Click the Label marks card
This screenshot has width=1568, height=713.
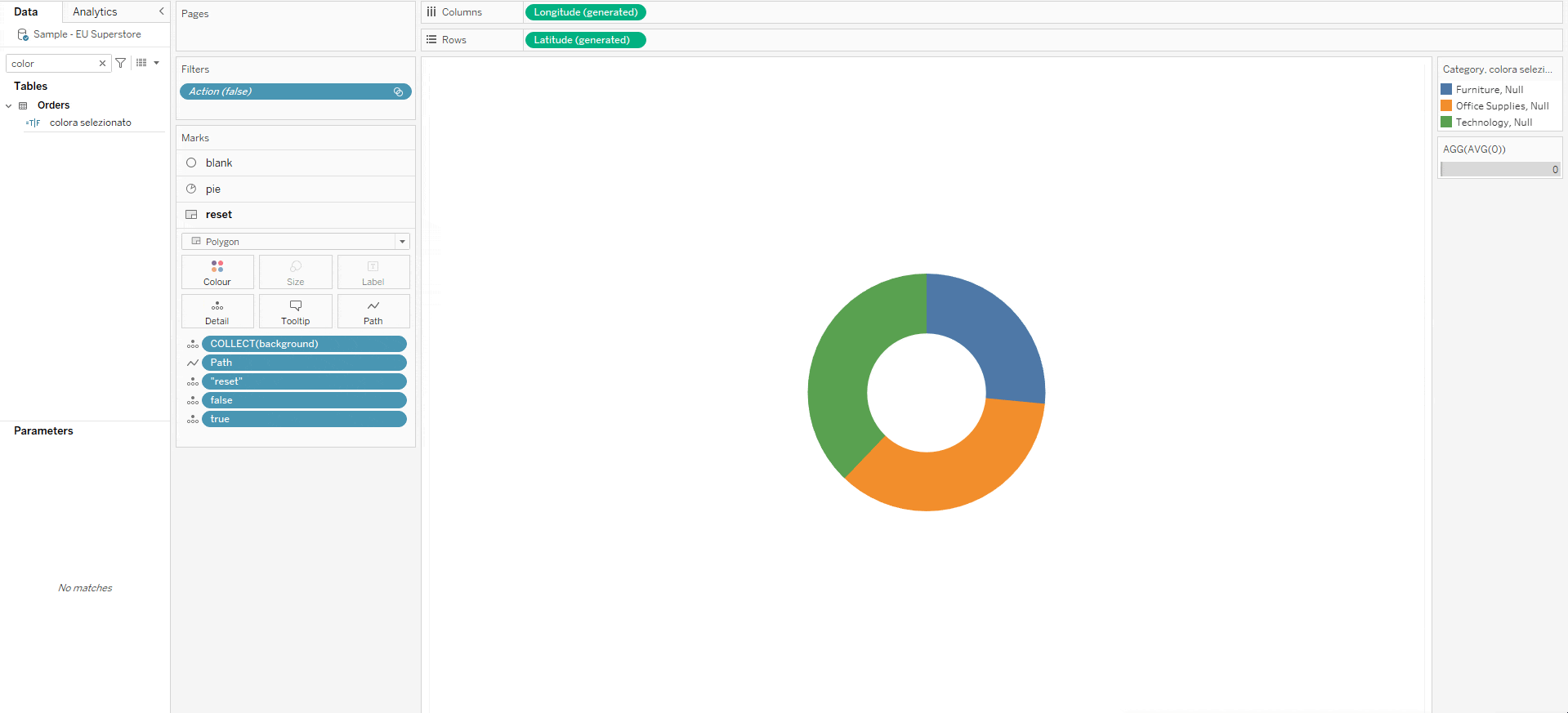[373, 272]
